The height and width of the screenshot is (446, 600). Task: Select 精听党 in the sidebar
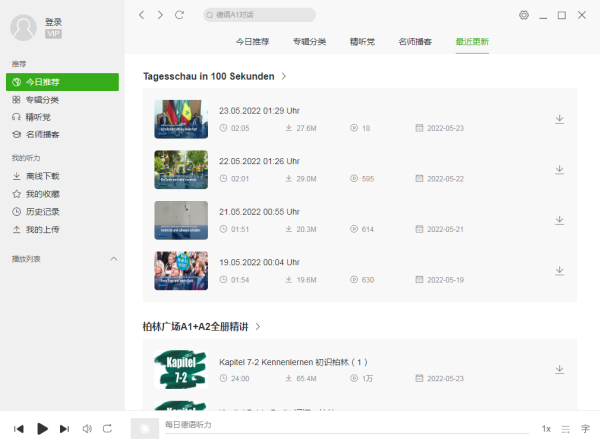pos(62,117)
